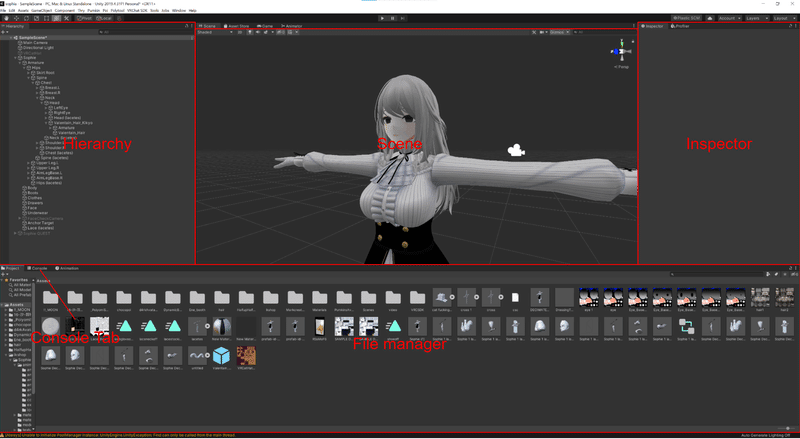Open the VRChat SDK menu

click(136, 10)
